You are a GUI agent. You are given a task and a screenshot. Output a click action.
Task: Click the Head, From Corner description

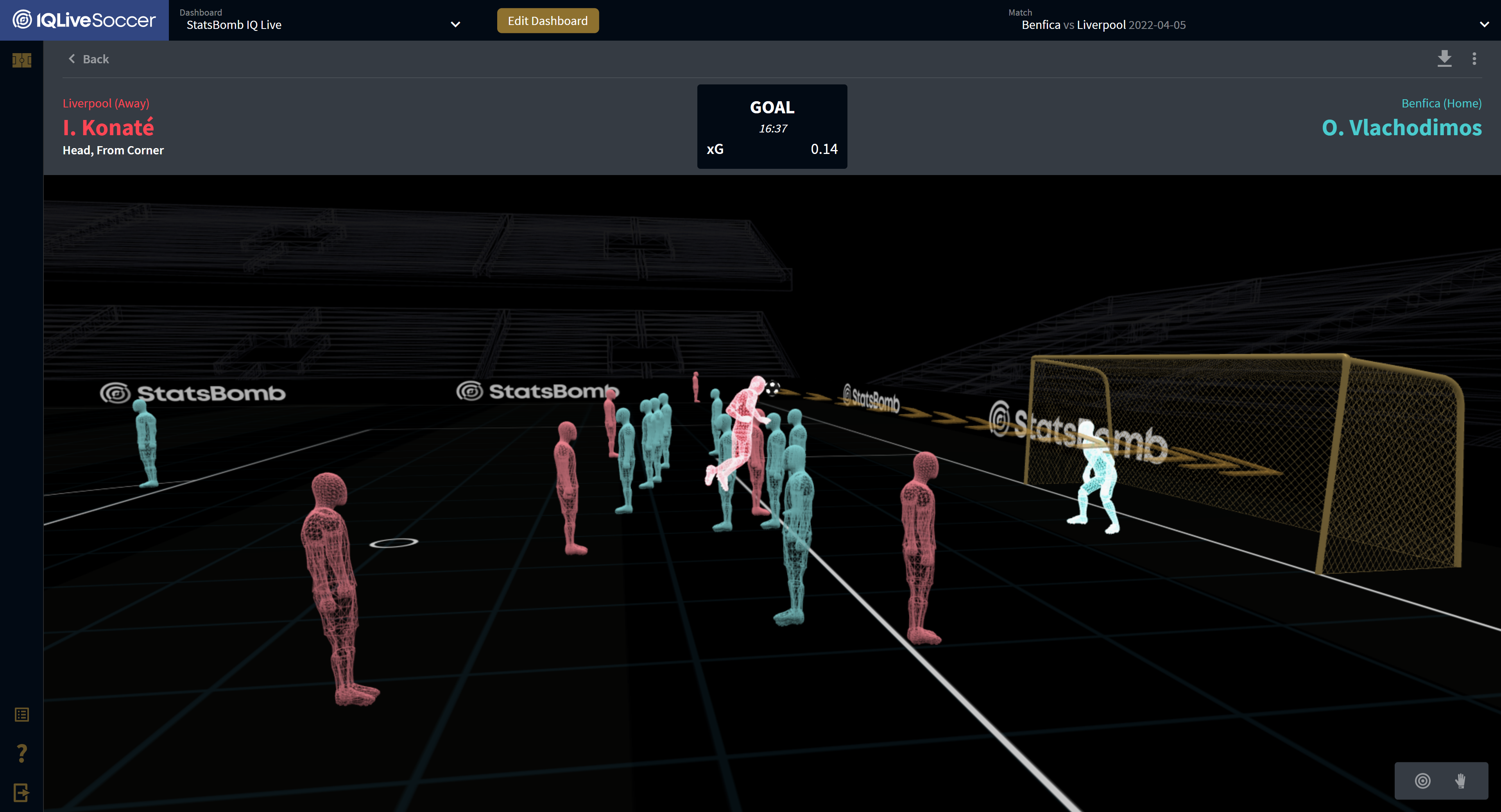[113, 150]
